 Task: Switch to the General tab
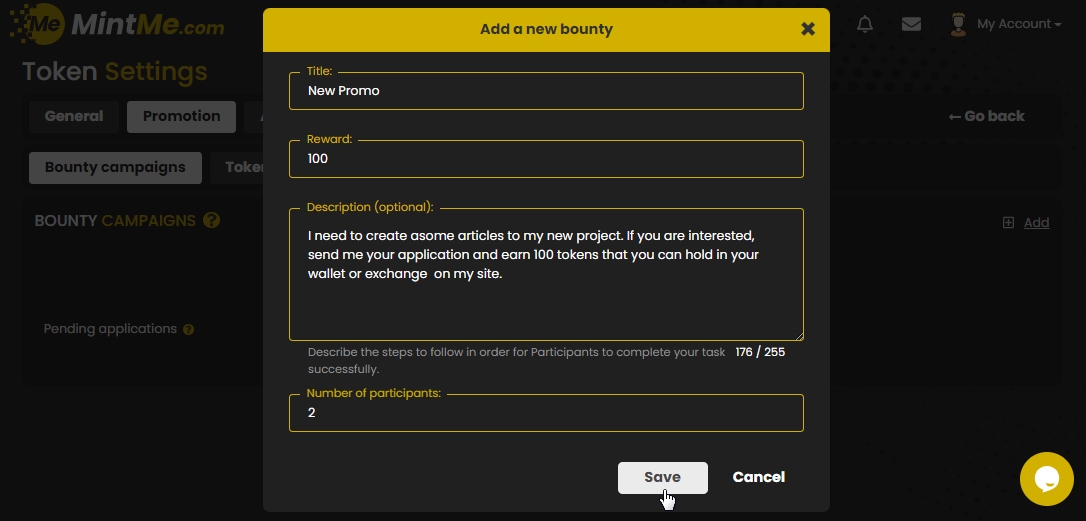pos(74,116)
